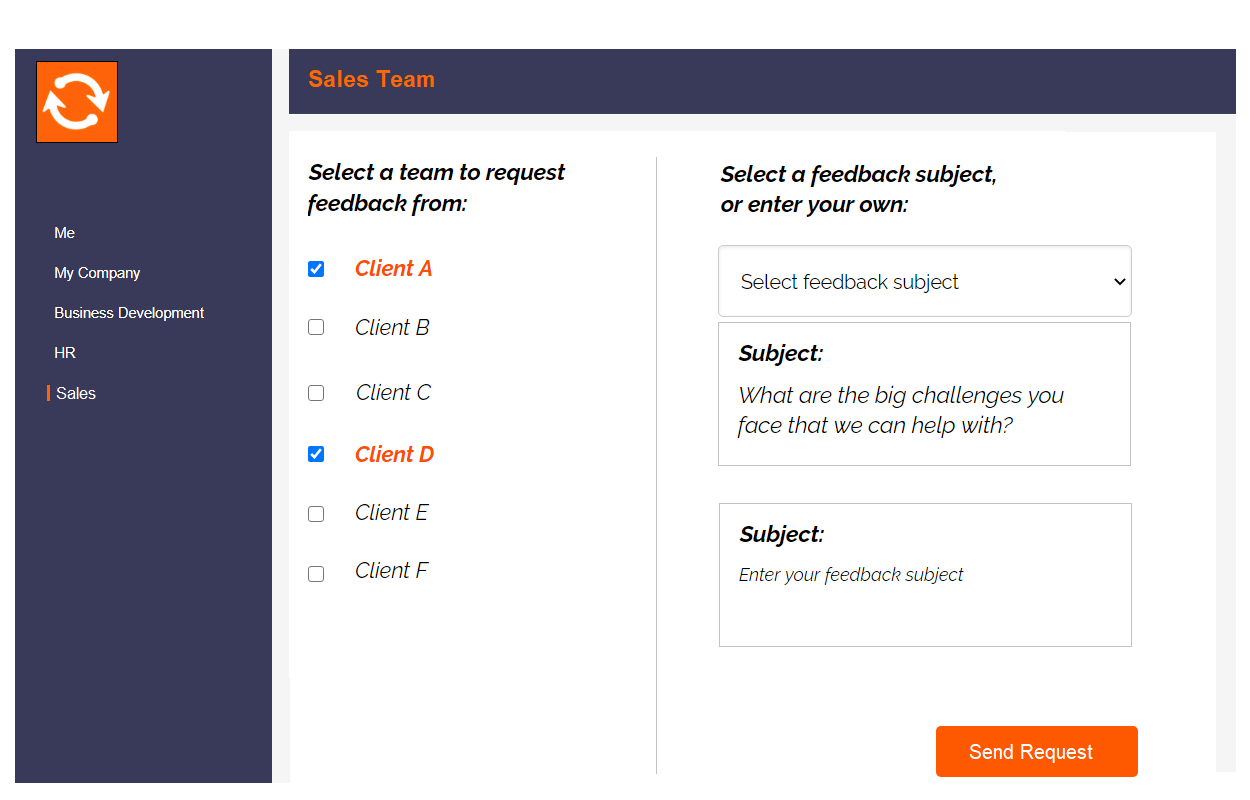Click the Sales Team header title

coord(371,80)
